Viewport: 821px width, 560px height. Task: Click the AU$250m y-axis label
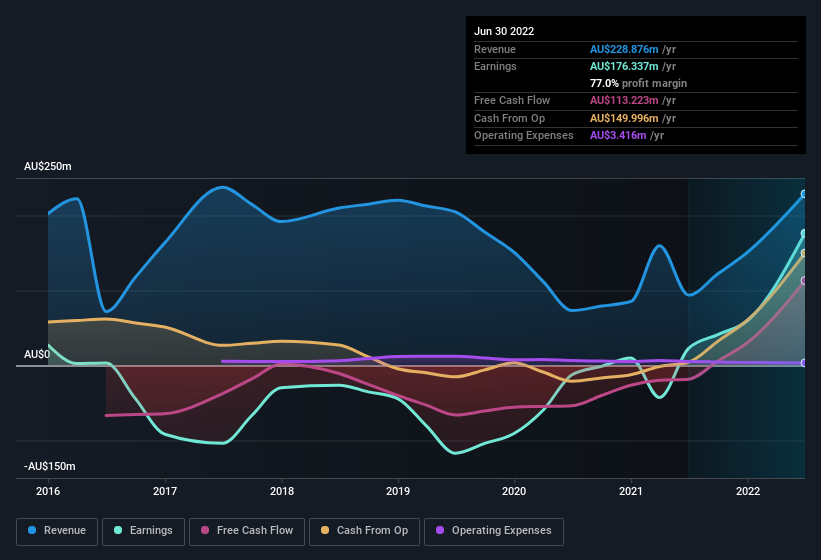click(48, 166)
